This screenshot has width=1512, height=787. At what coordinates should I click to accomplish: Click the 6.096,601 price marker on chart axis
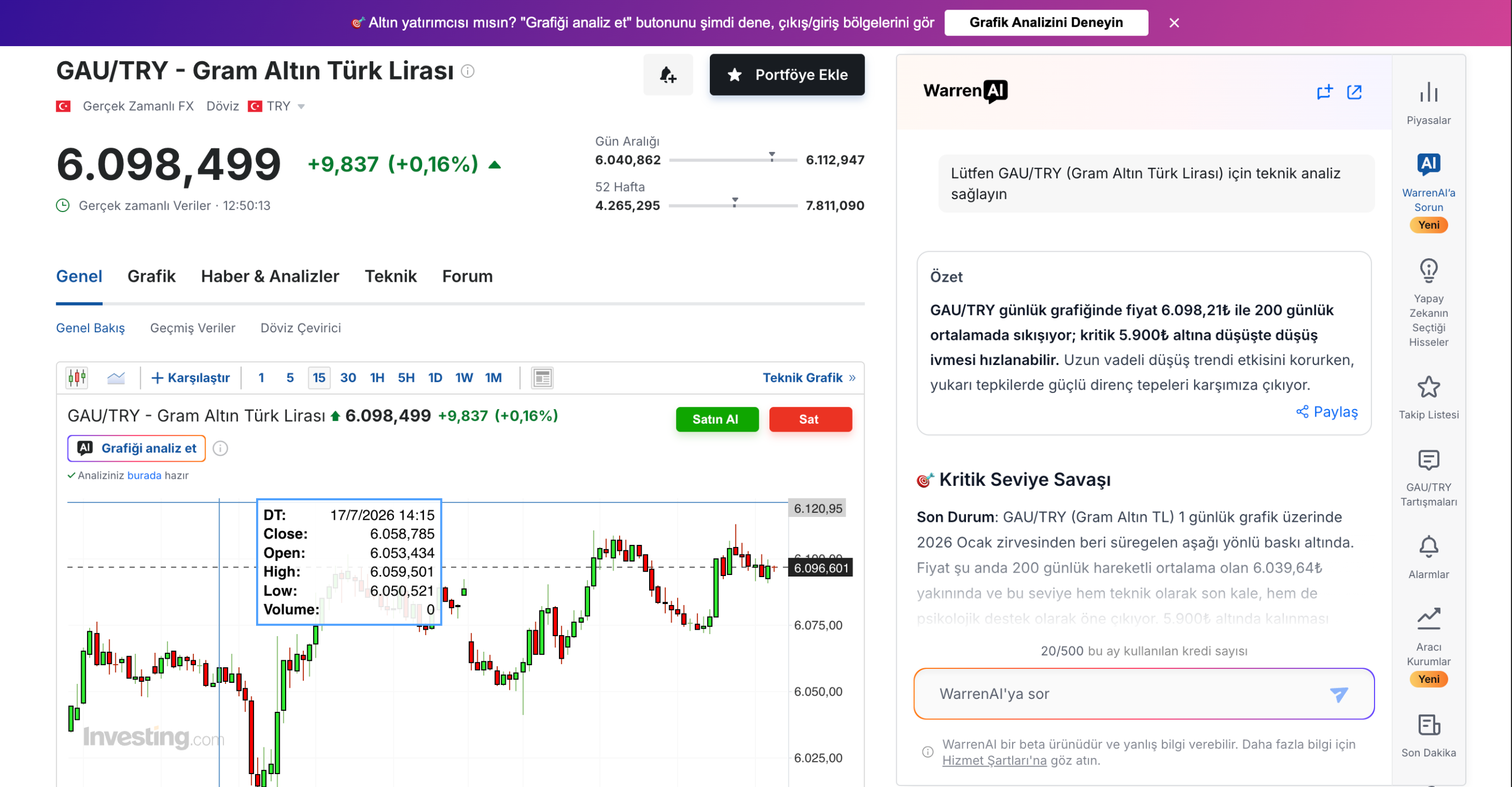pos(820,568)
